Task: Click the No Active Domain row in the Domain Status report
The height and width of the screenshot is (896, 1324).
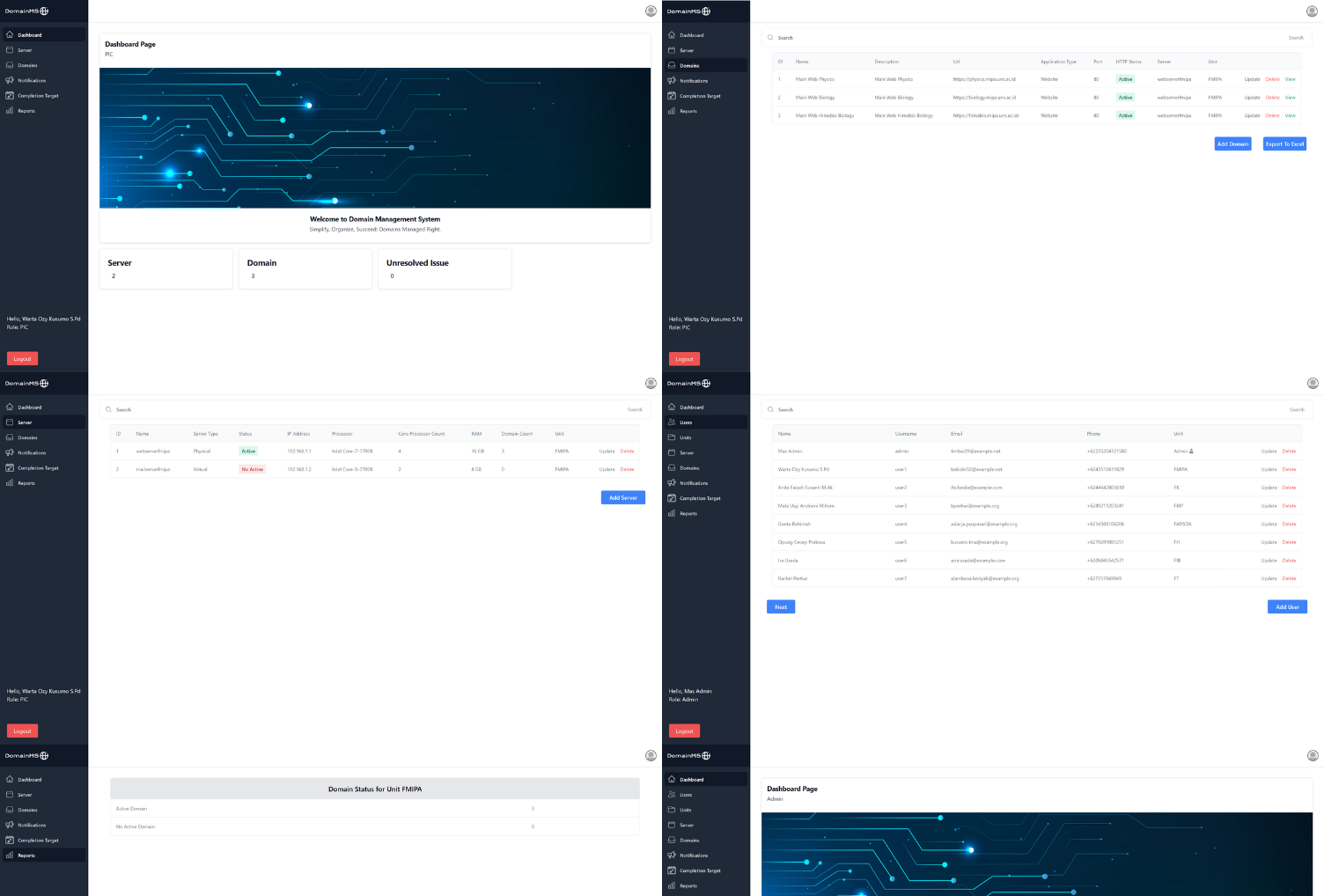Action: (x=375, y=826)
